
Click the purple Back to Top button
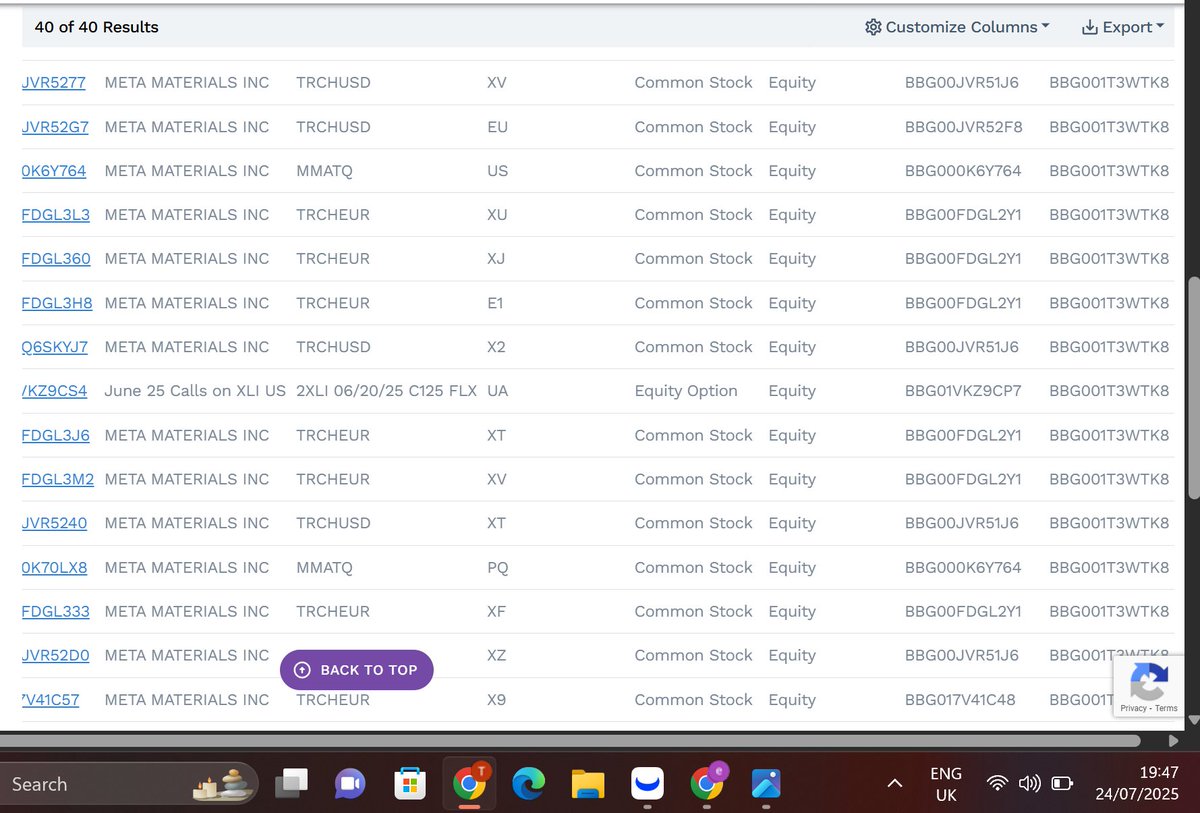[x=357, y=670]
